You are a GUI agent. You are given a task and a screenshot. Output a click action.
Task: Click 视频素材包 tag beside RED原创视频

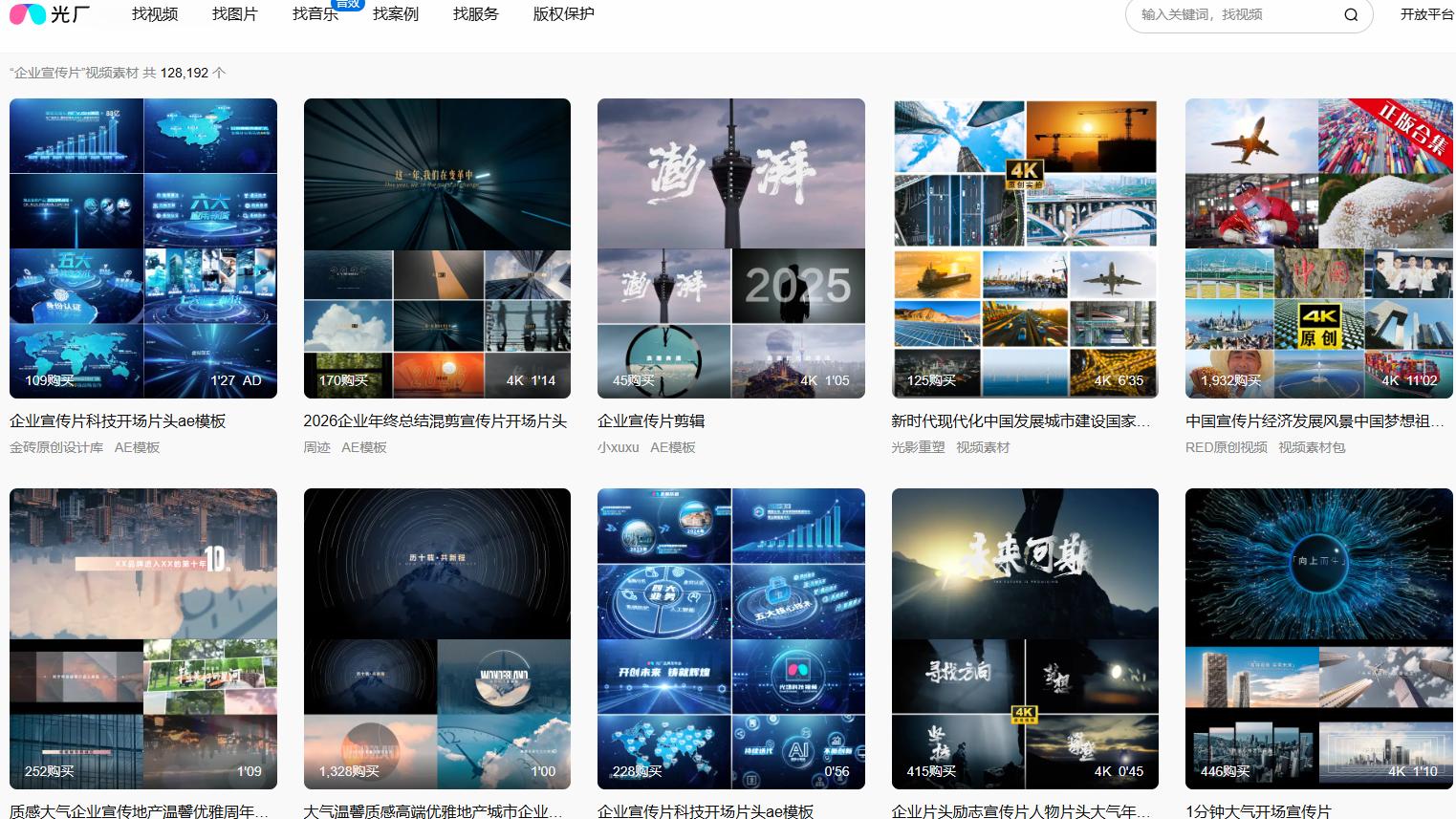[1312, 447]
